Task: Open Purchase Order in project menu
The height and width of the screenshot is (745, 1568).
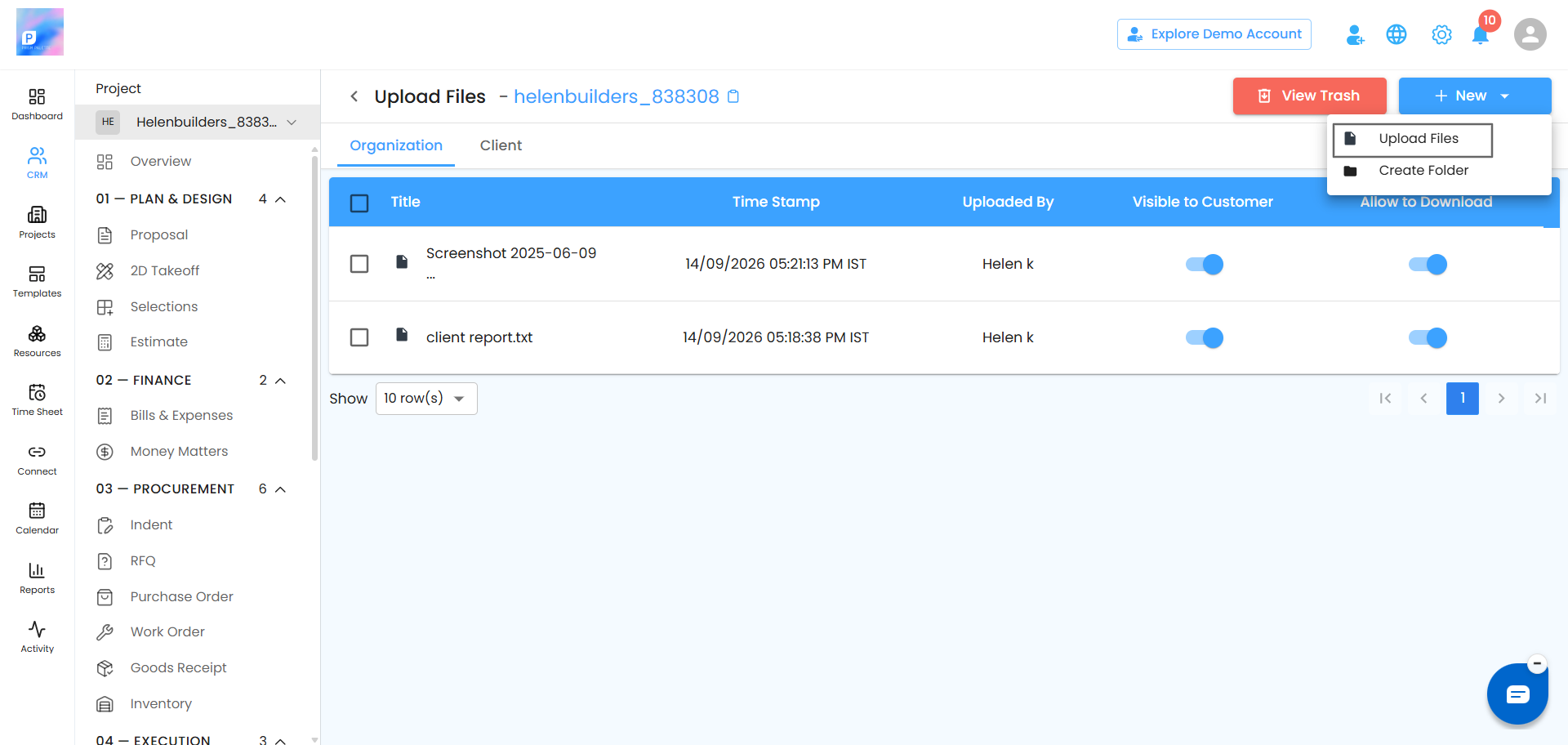Action: click(x=181, y=596)
